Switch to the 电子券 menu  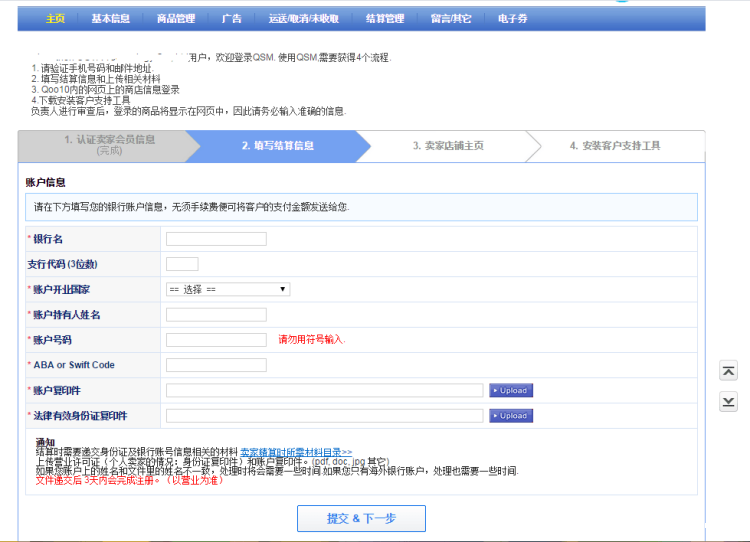[x=513, y=18]
